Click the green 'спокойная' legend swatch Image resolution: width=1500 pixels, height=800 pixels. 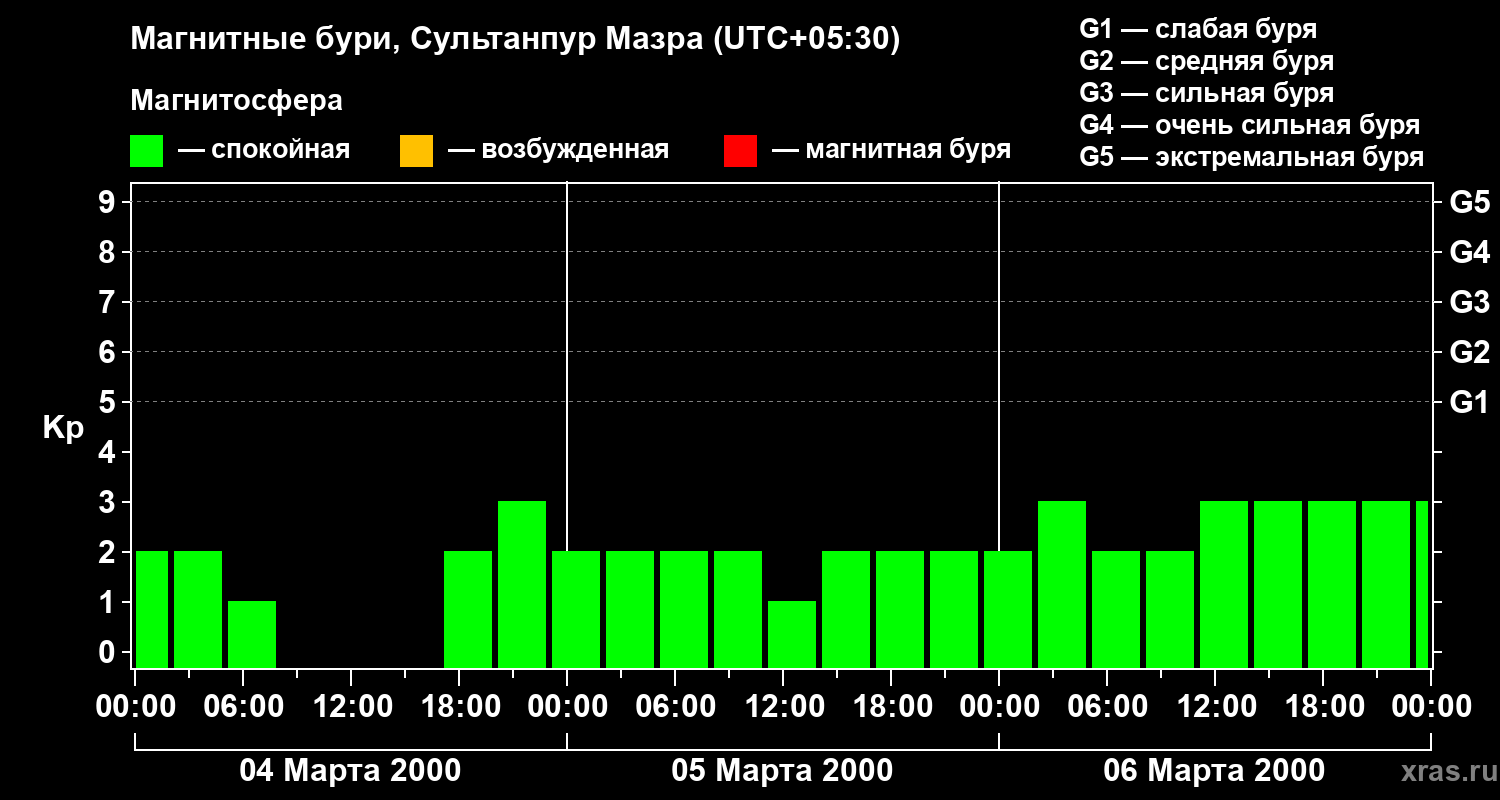point(146,151)
